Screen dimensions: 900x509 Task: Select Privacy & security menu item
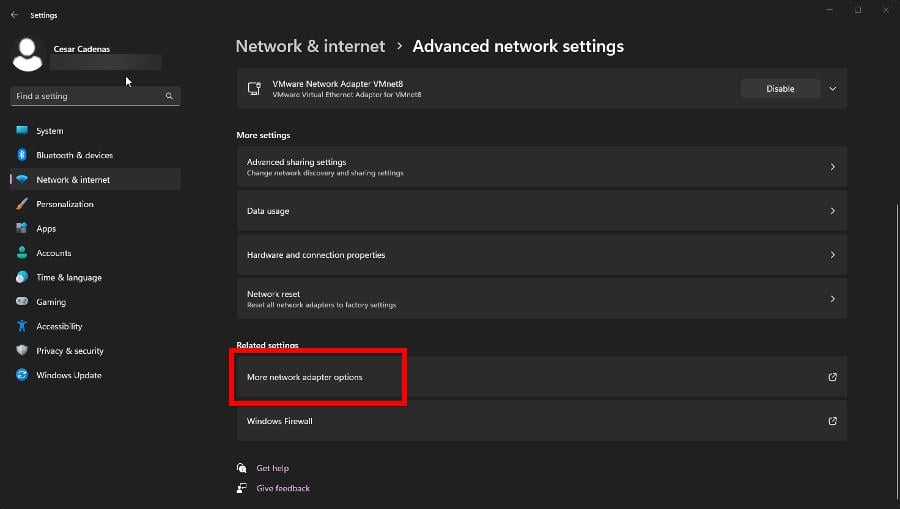click(70, 351)
